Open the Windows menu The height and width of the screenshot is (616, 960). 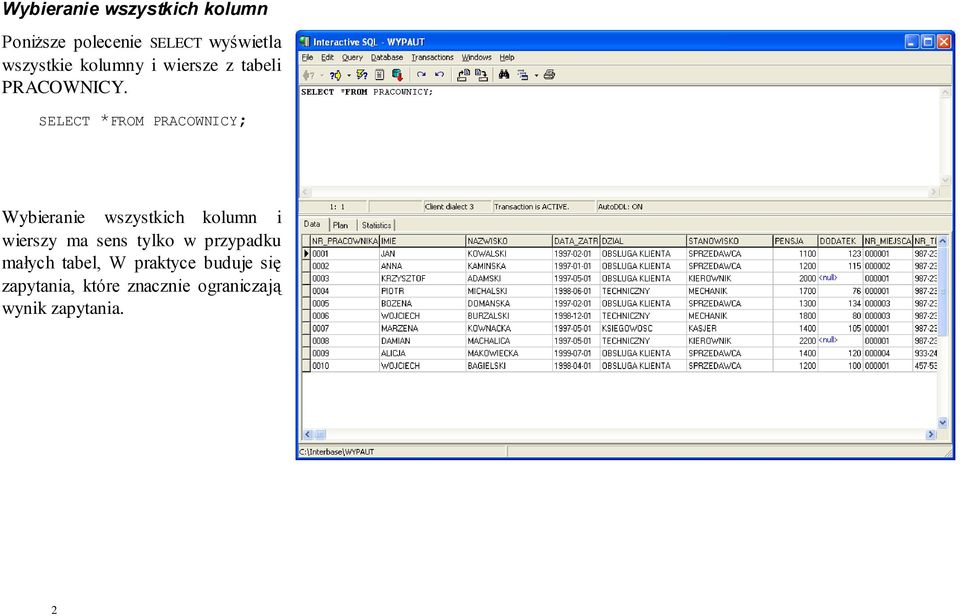pos(476,58)
